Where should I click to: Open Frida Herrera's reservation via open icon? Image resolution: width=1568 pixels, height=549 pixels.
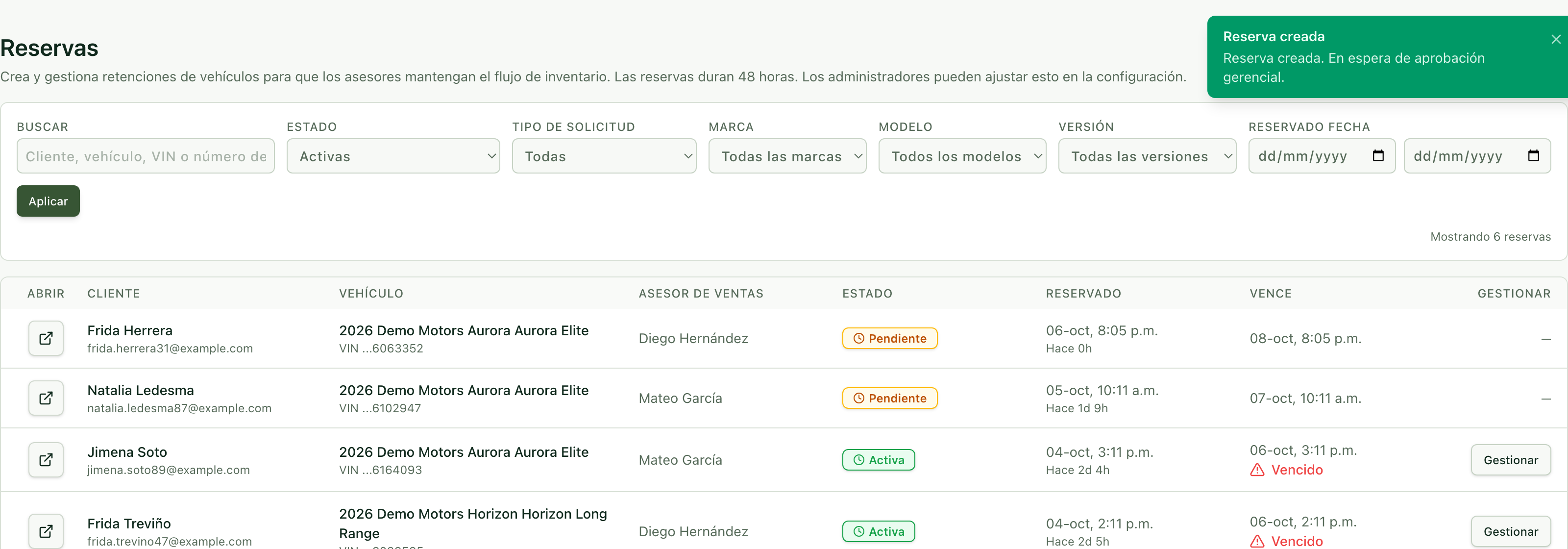tap(46, 338)
